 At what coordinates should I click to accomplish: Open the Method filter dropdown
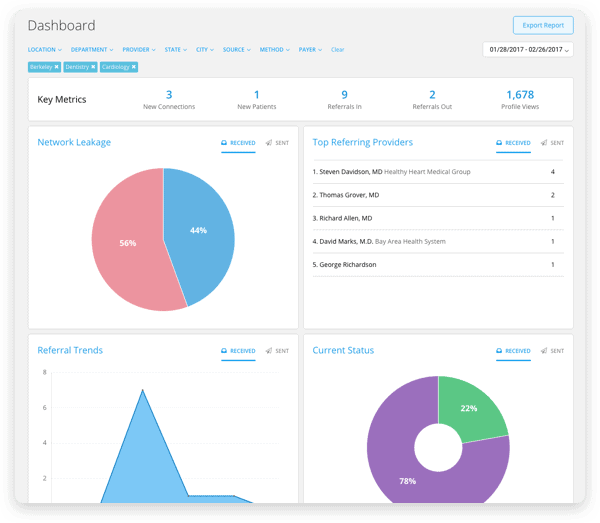pyautogui.click(x=274, y=50)
